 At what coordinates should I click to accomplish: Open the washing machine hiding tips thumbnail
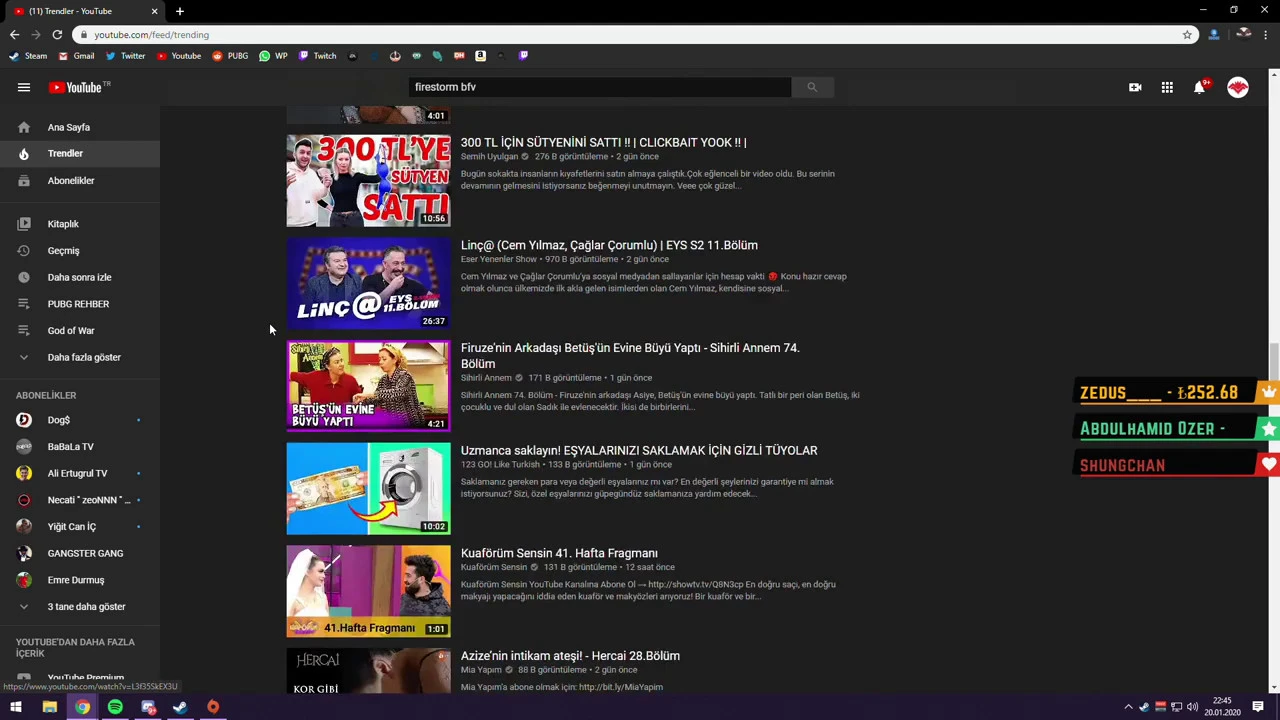(368, 489)
